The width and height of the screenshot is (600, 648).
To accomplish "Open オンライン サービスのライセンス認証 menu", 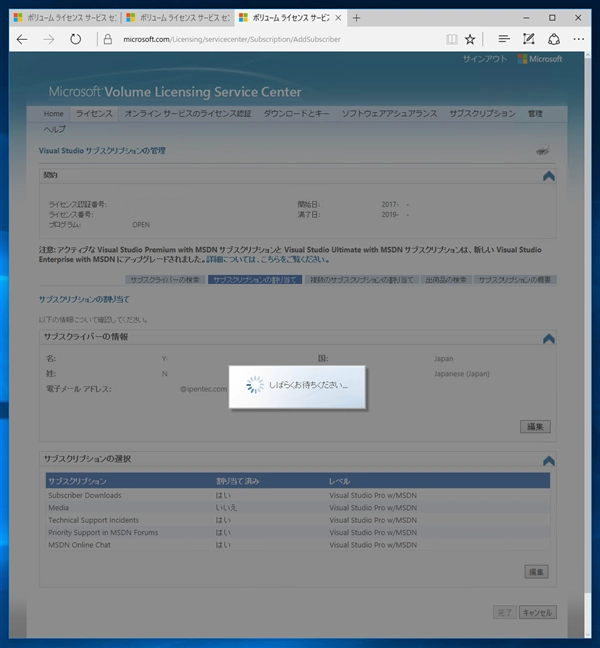I will click(x=188, y=114).
